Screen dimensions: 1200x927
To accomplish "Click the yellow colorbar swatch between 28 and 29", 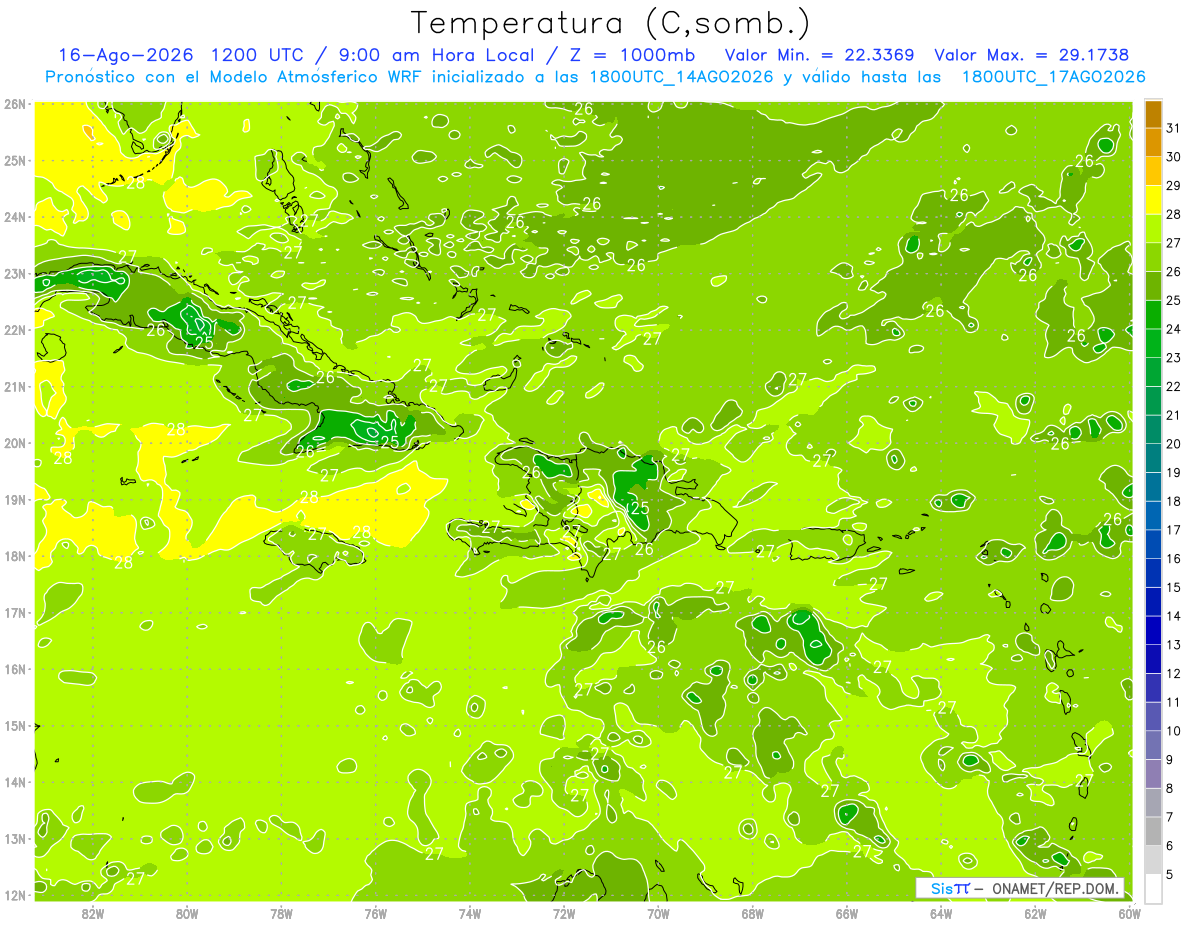I will point(1153,200).
